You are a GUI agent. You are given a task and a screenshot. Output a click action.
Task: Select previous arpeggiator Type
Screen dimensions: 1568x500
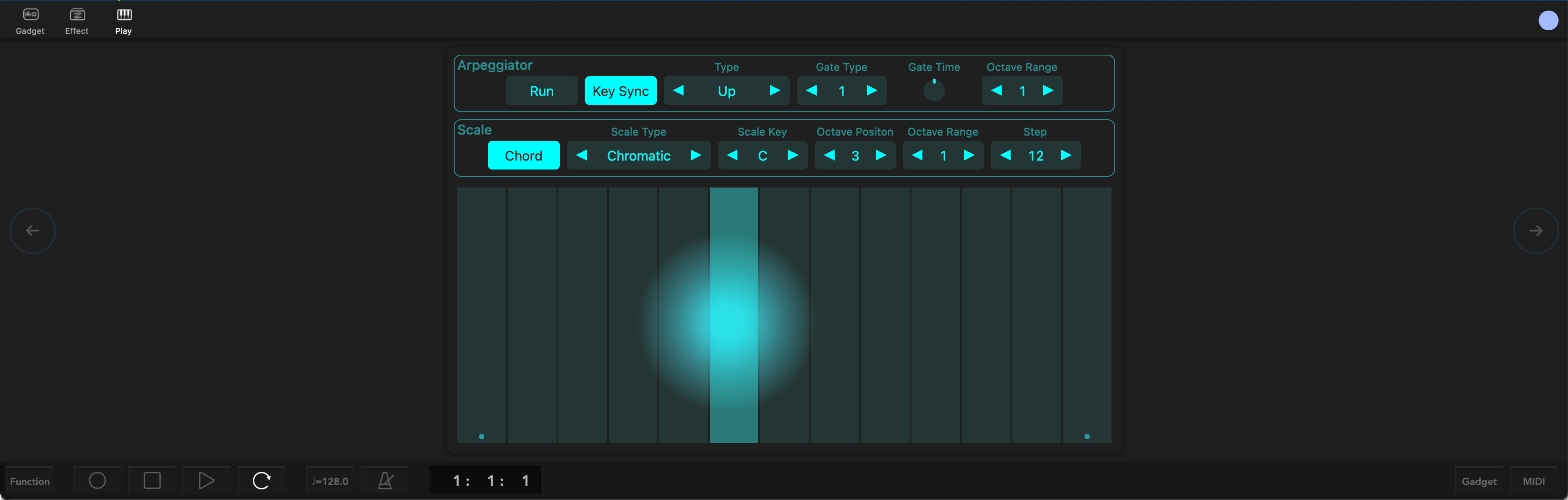click(679, 91)
